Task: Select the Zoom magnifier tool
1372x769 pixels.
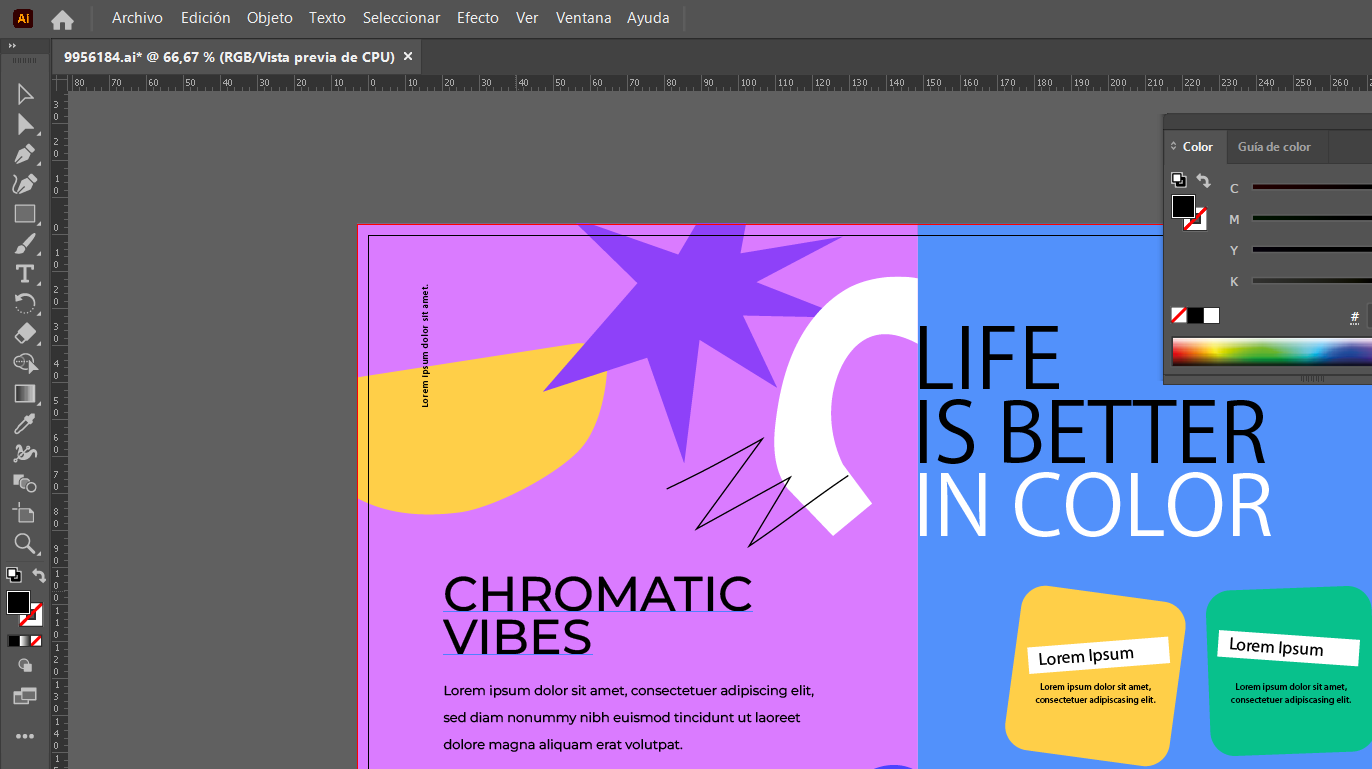Action: (x=25, y=544)
